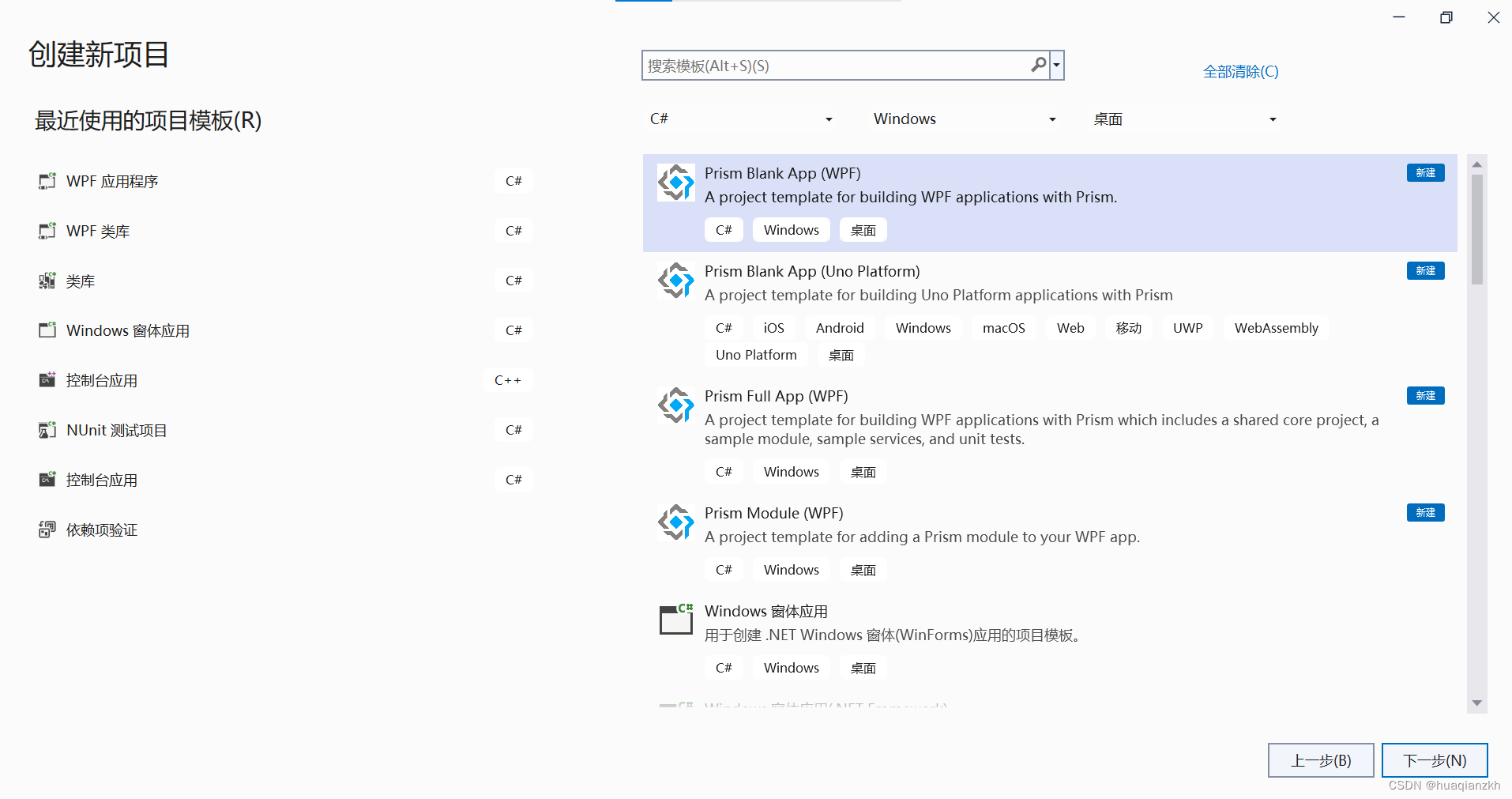Image resolution: width=1512 pixels, height=799 pixels.
Task: Click the NUnit 测试项目 template icon
Action: 47,430
